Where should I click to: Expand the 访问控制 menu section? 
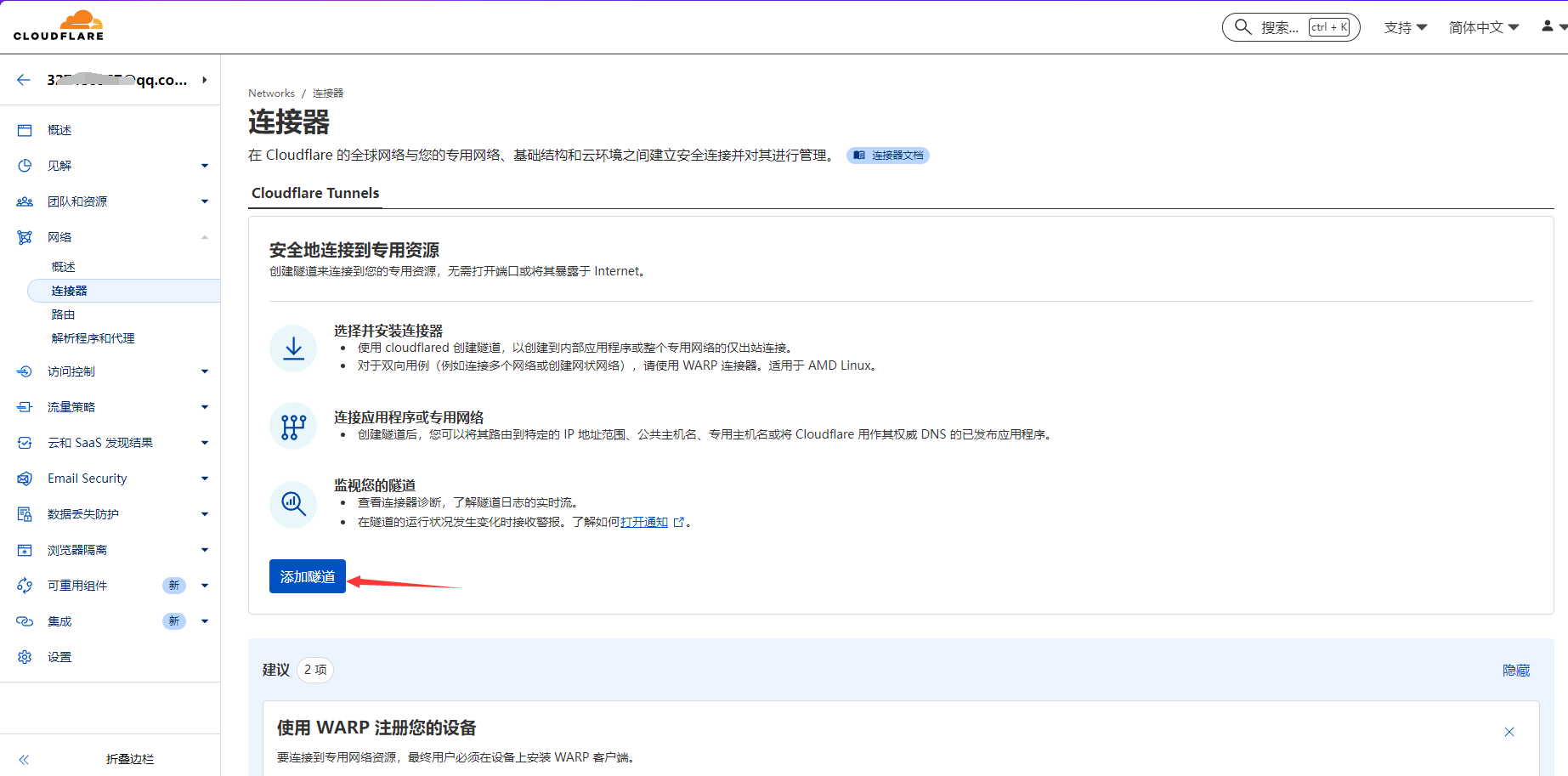pyautogui.click(x=204, y=371)
